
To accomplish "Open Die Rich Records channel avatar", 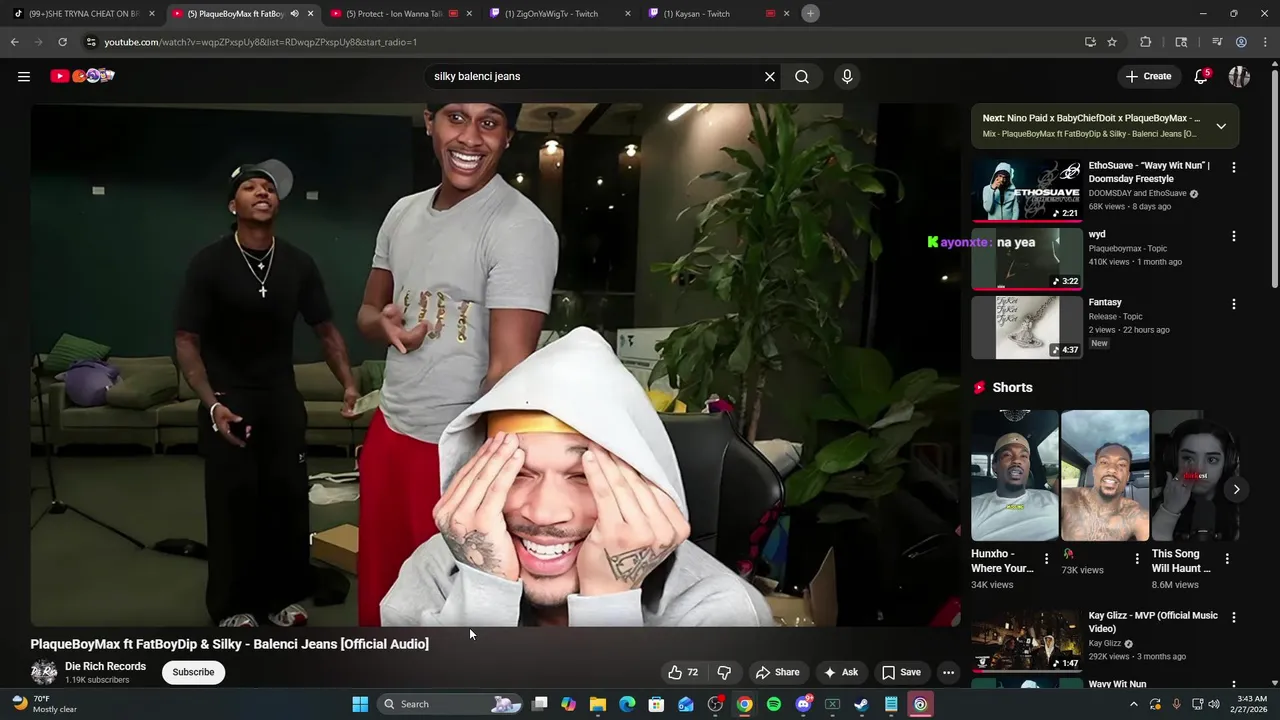I will click(44, 672).
